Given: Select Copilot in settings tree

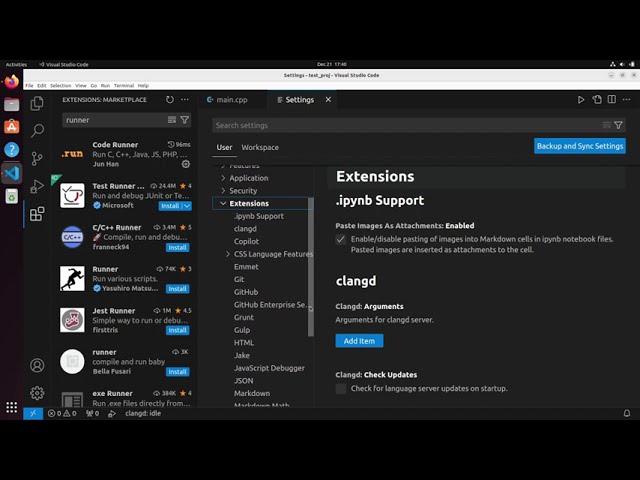Looking at the screenshot, I should click(246, 241).
